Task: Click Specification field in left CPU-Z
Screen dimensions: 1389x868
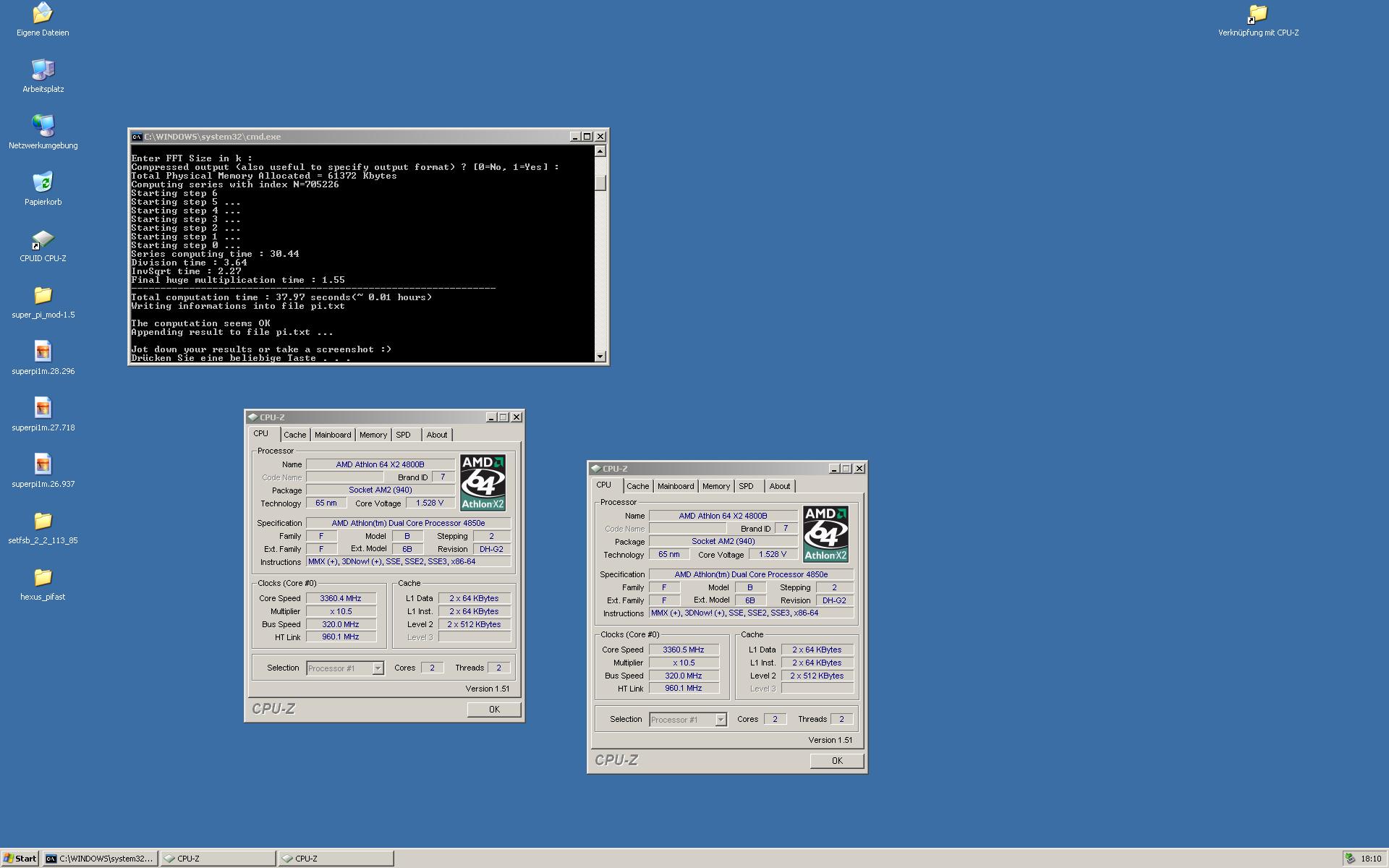Action: (x=408, y=523)
